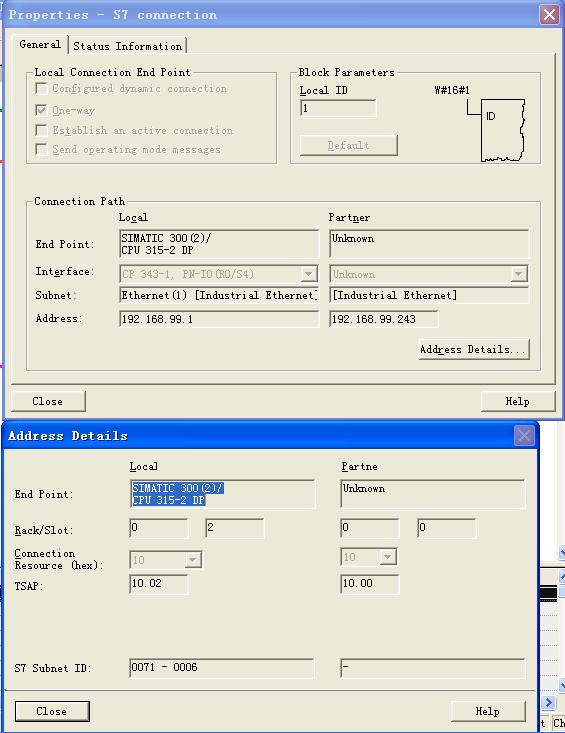This screenshot has height=733, width=565.
Task: Toggle Configured dynamic connection checkbox
Action: (x=41, y=88)
